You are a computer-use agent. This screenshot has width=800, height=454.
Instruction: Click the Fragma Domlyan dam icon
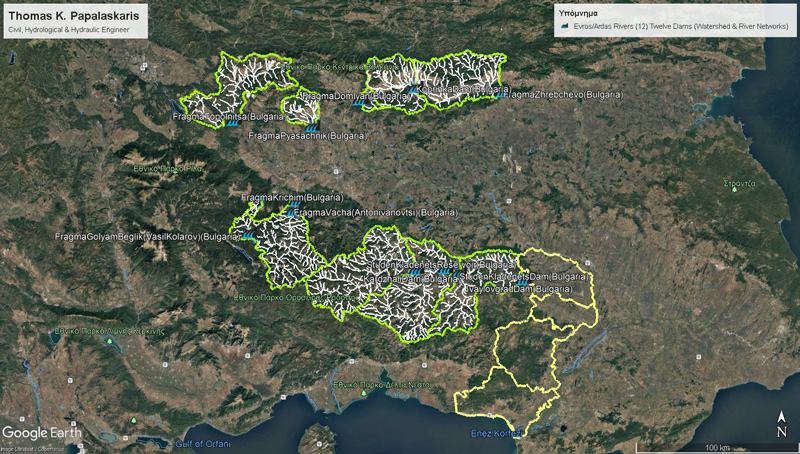(x=357, y=104)
